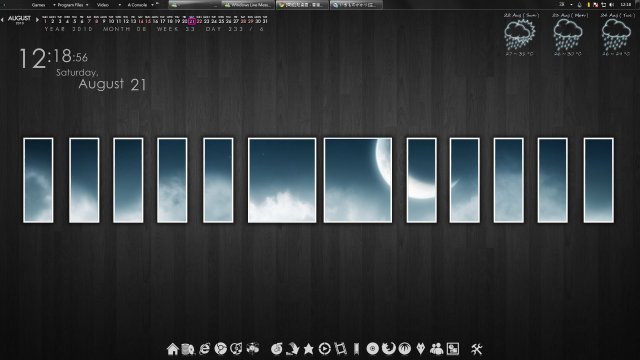Open the Program Files toolbar folder
Image resolution: width=640 pixels, height=360 pixels.
pyautogui.click(x=70, y=5)
